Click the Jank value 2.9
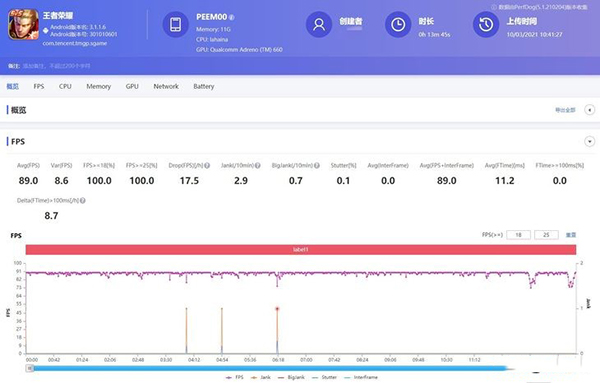This screenshot has height=383, width=600. pos(241,181)
